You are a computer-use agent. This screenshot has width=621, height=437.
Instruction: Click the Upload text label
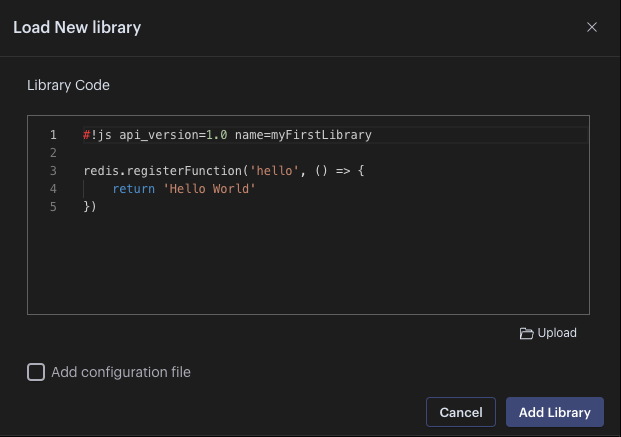pyautogui.click(x=557, y=333)
